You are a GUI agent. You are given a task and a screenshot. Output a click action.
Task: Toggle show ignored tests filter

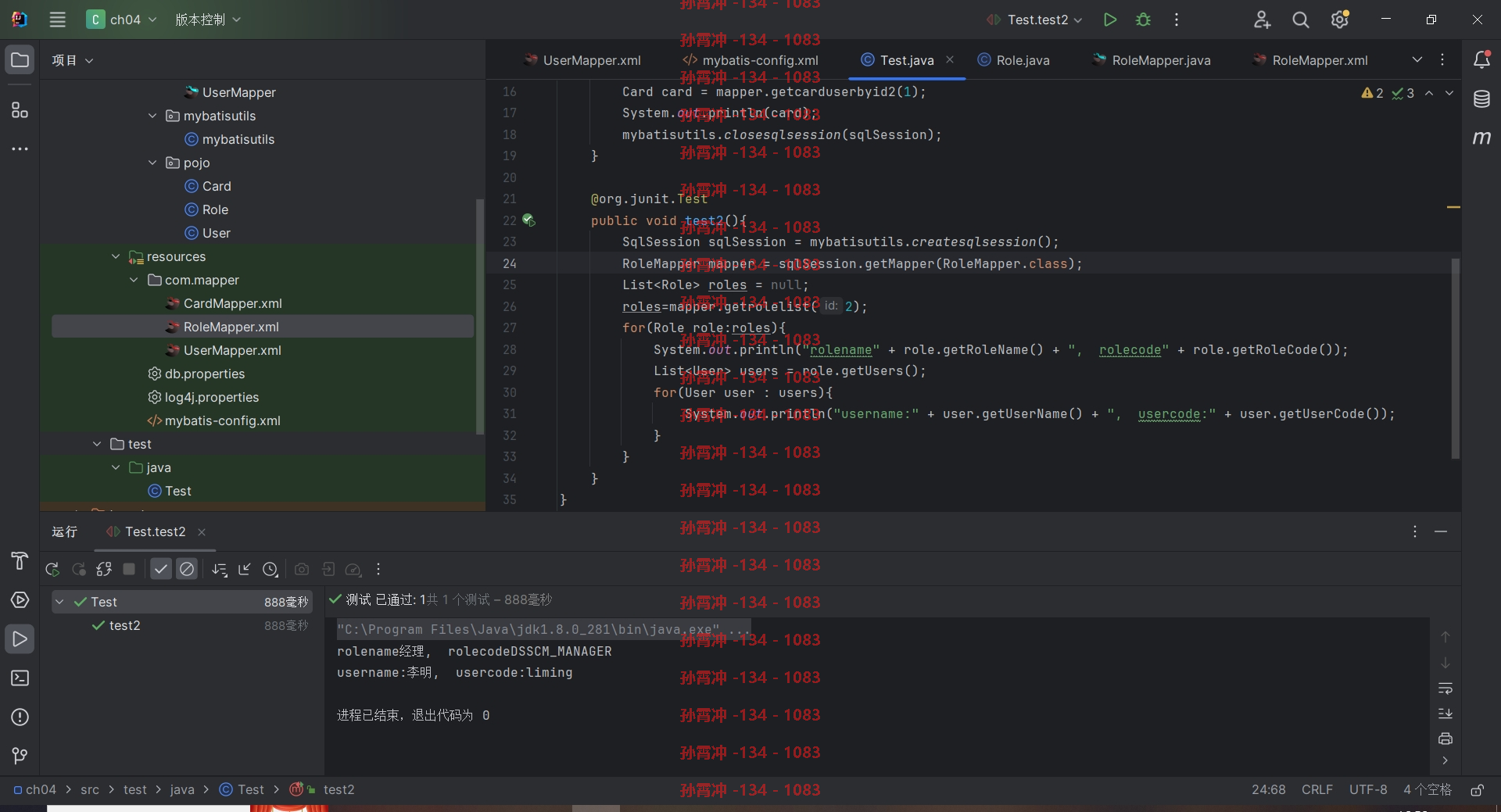click(187, 570)
